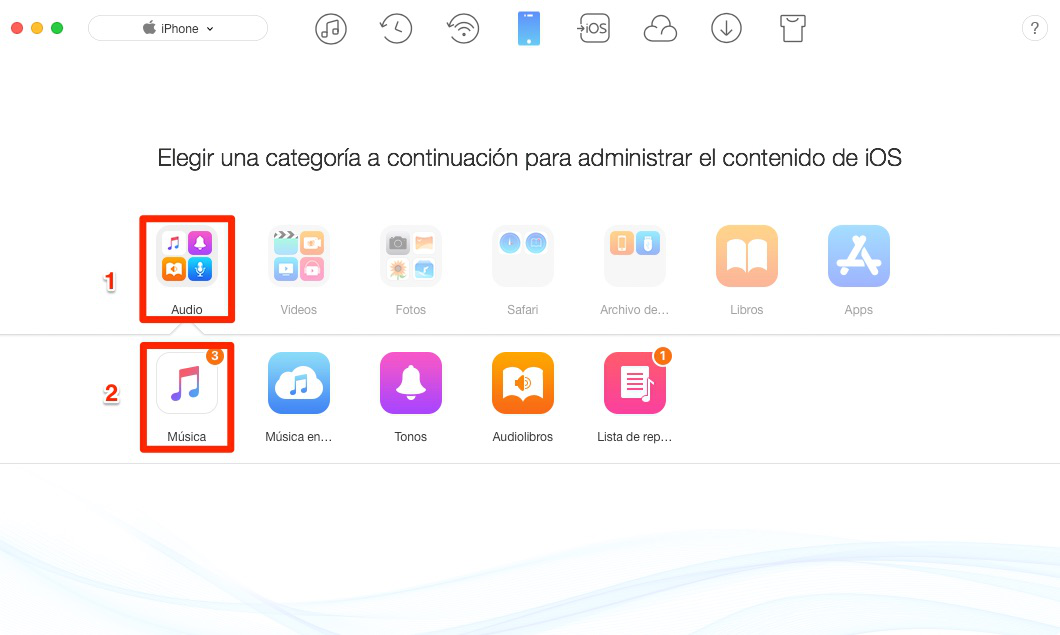The height and width of the screenshot is (635, 1060).
Task: Click the Apps label text
Action: pyautogui.click(x=859, y=310)
